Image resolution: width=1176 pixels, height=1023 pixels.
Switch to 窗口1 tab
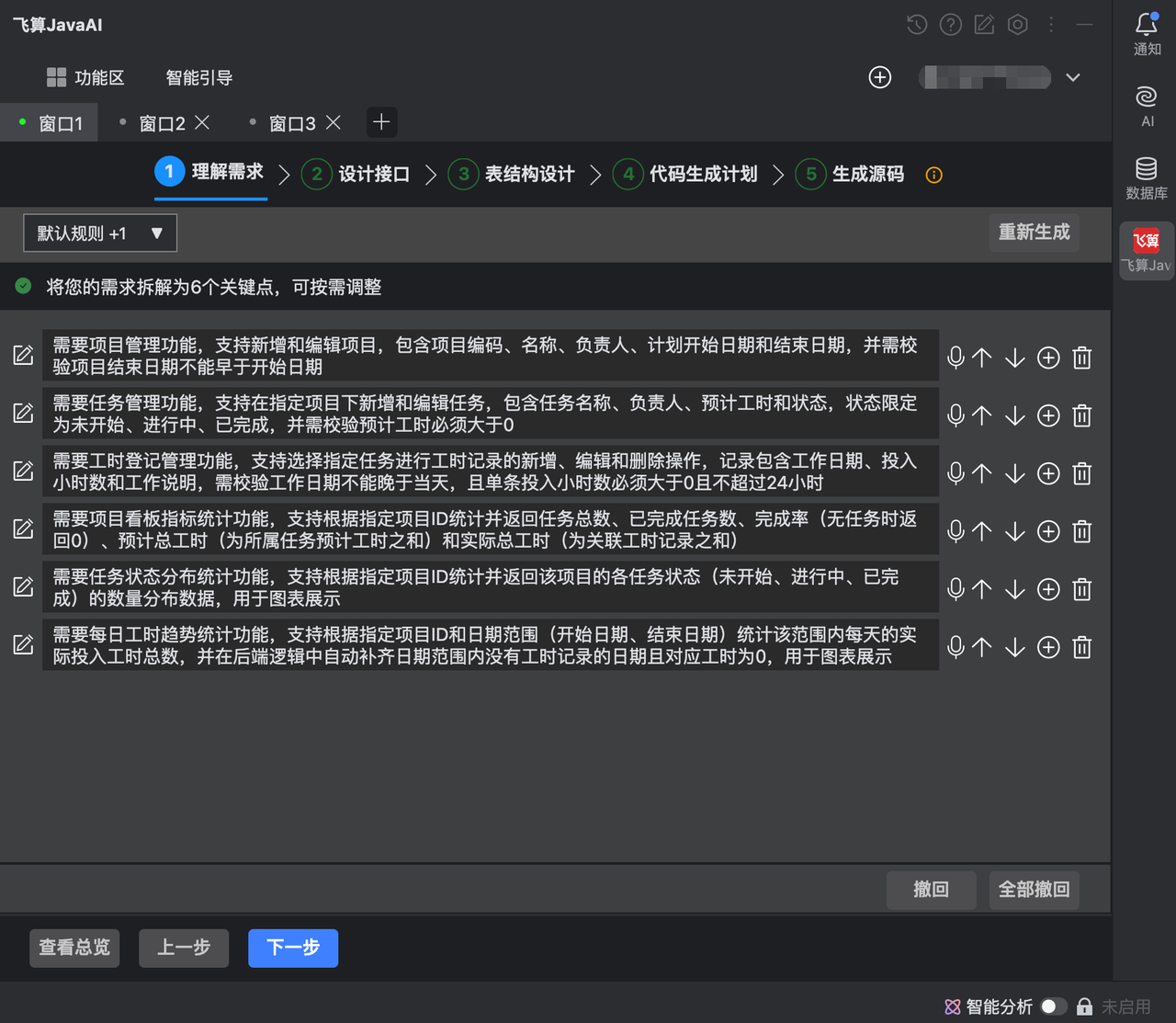51,123
